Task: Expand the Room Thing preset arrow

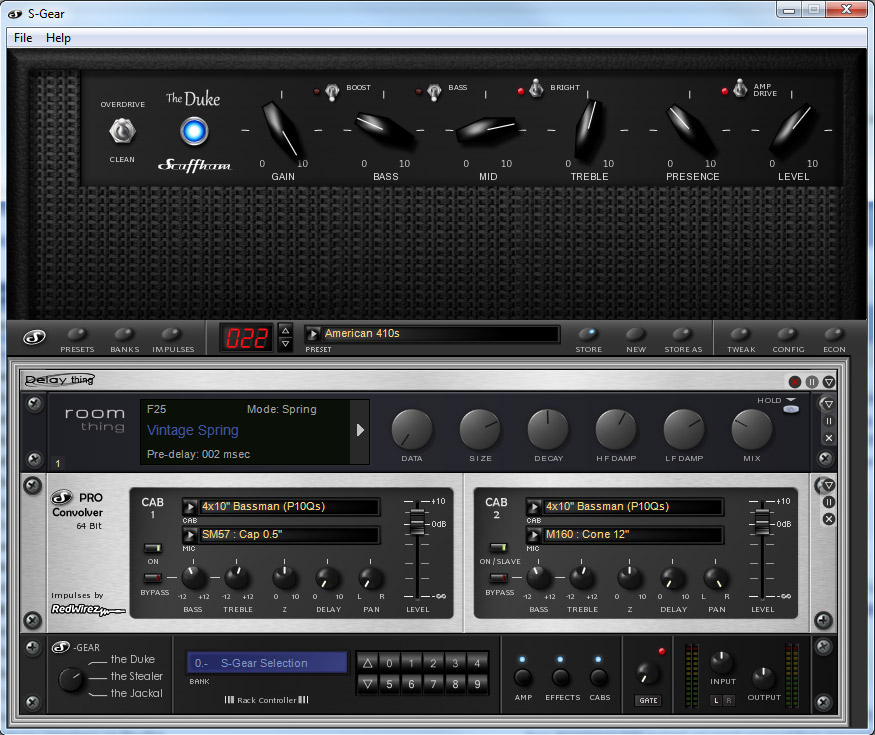Action: (x=360, y=430)
